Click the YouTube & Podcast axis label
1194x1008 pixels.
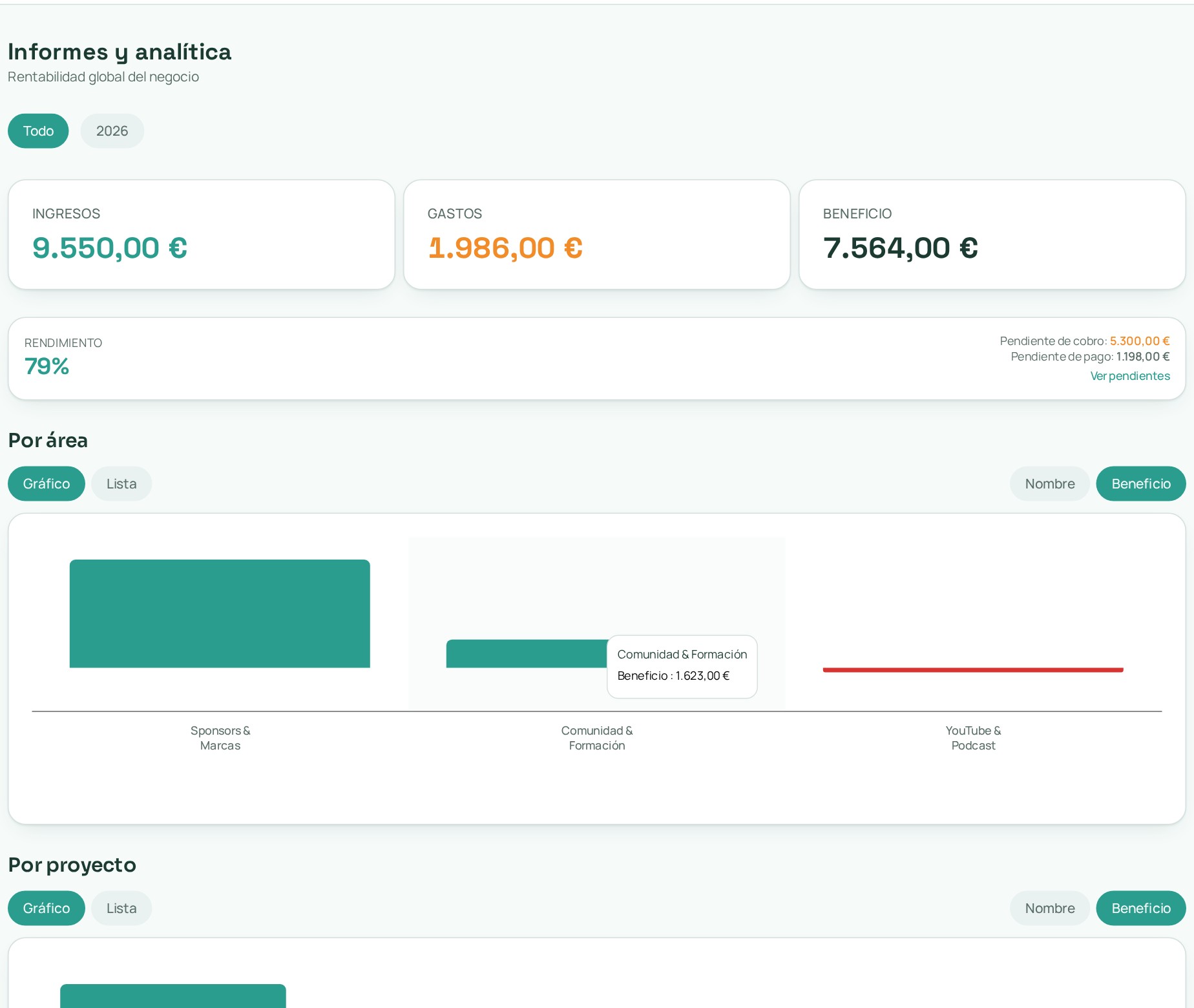(x=973, y=738)
